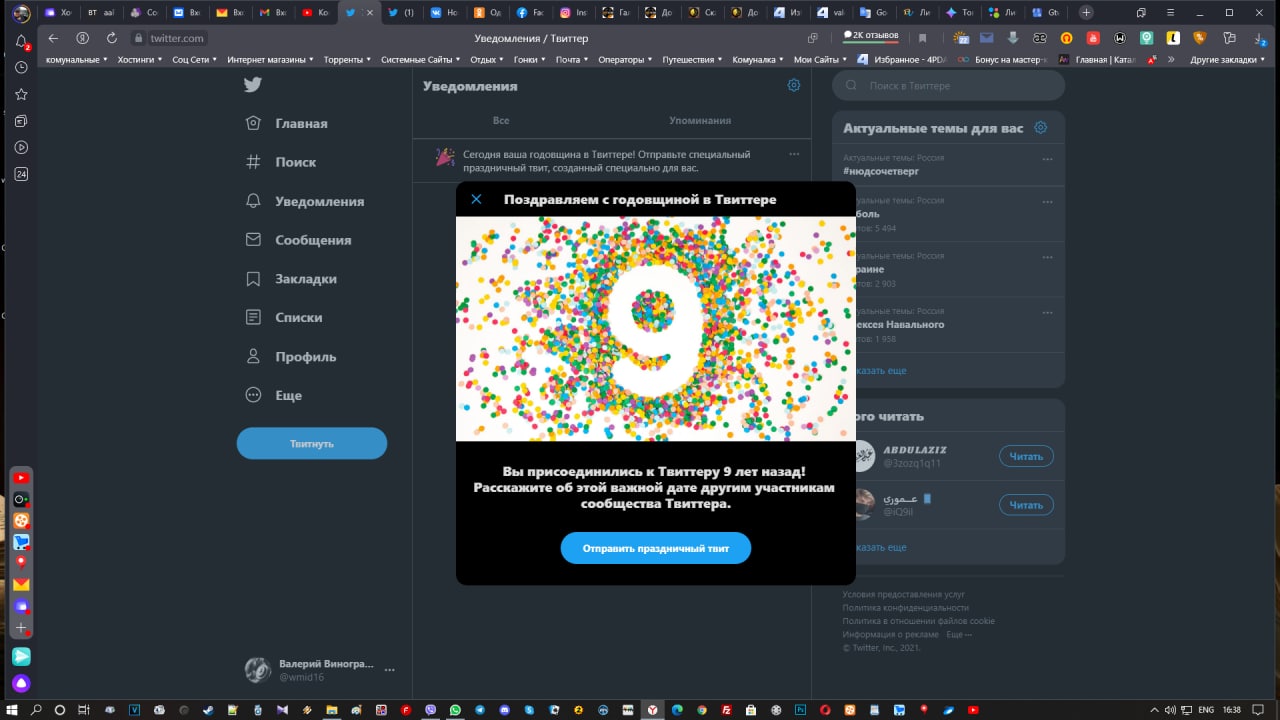1280x720 pixels.
Task: Open Поиск hashtag explore icon
Action: 254,162
